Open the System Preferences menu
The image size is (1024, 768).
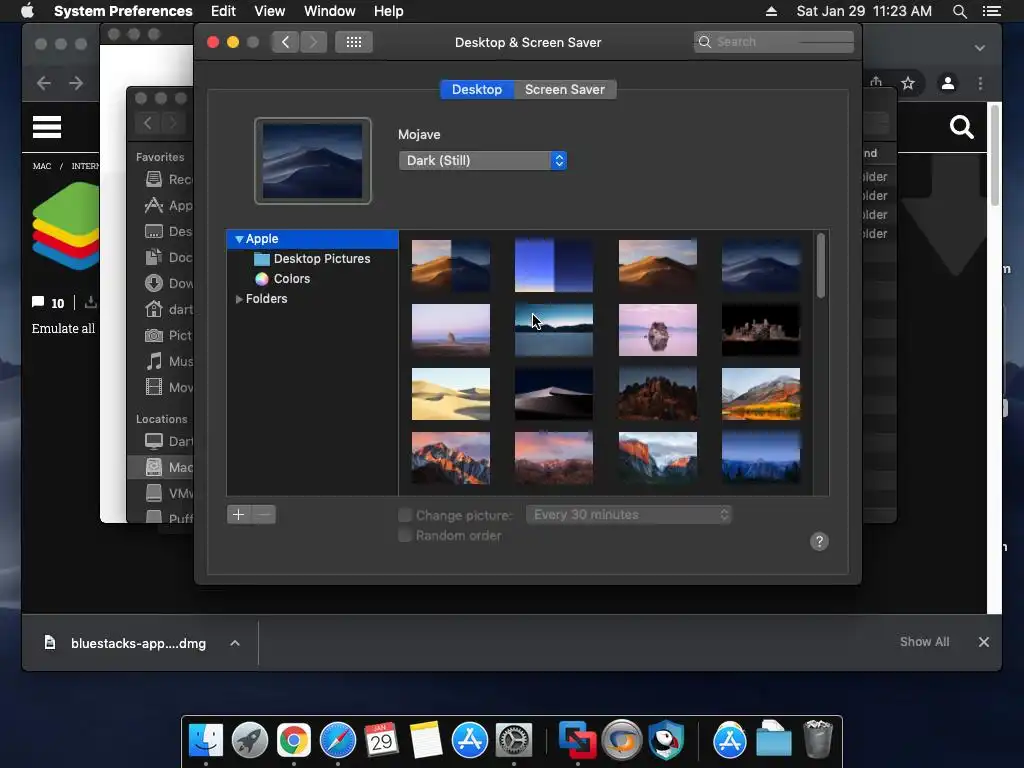click(123, 11)
